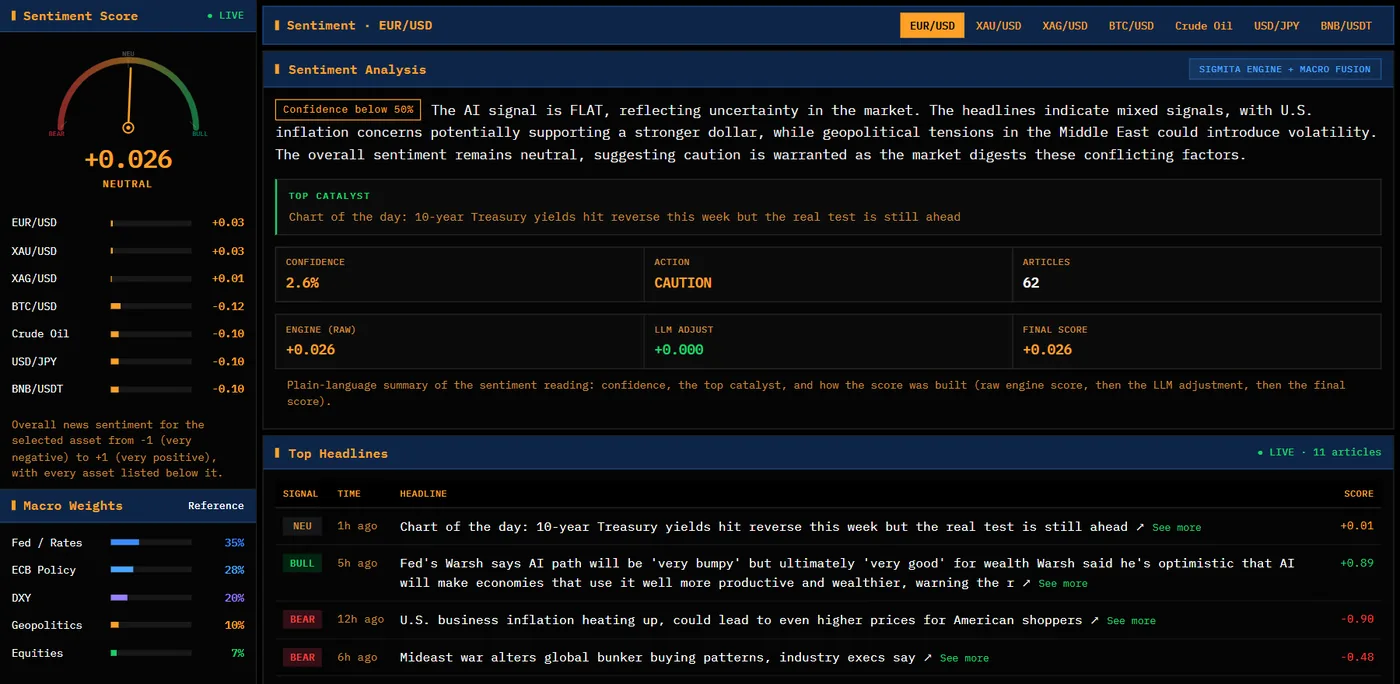Click the ARTICLES 62 card
This screenshot has height=684, width=1400.
tap(1197, 273)
